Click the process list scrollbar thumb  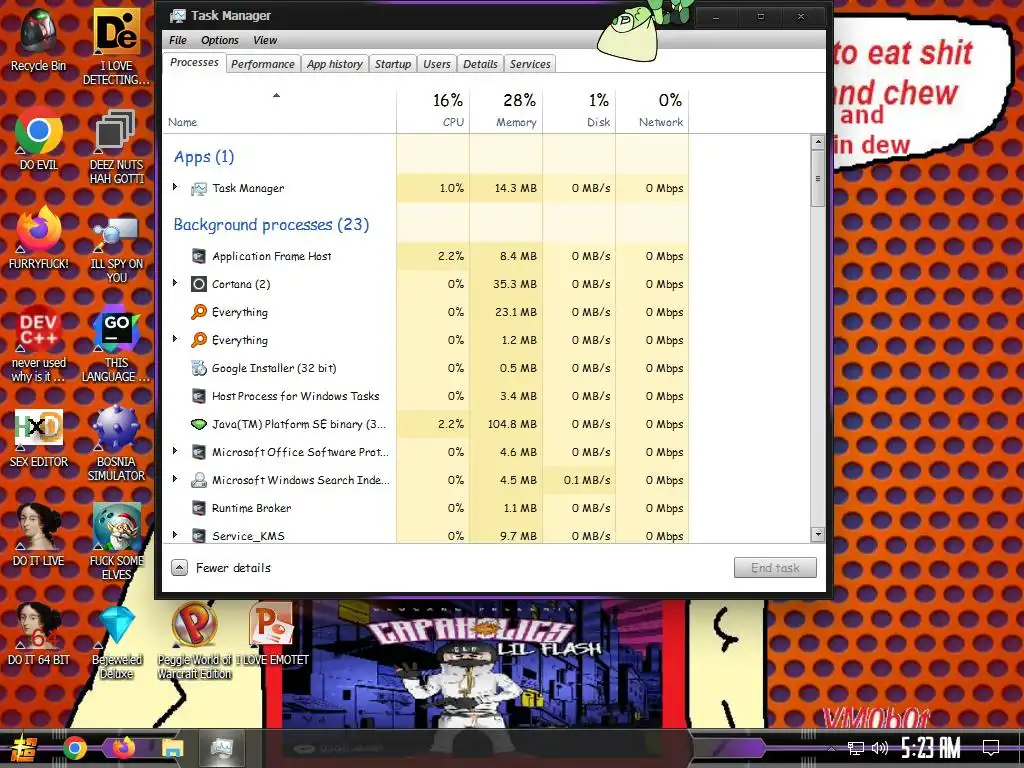tap(818, 178)
